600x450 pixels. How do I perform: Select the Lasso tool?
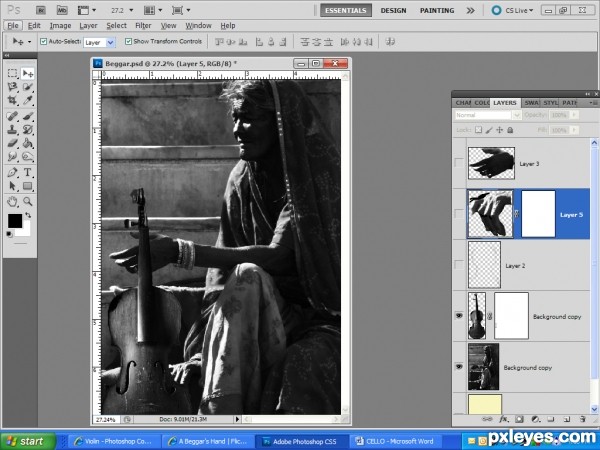pos(13,87)
